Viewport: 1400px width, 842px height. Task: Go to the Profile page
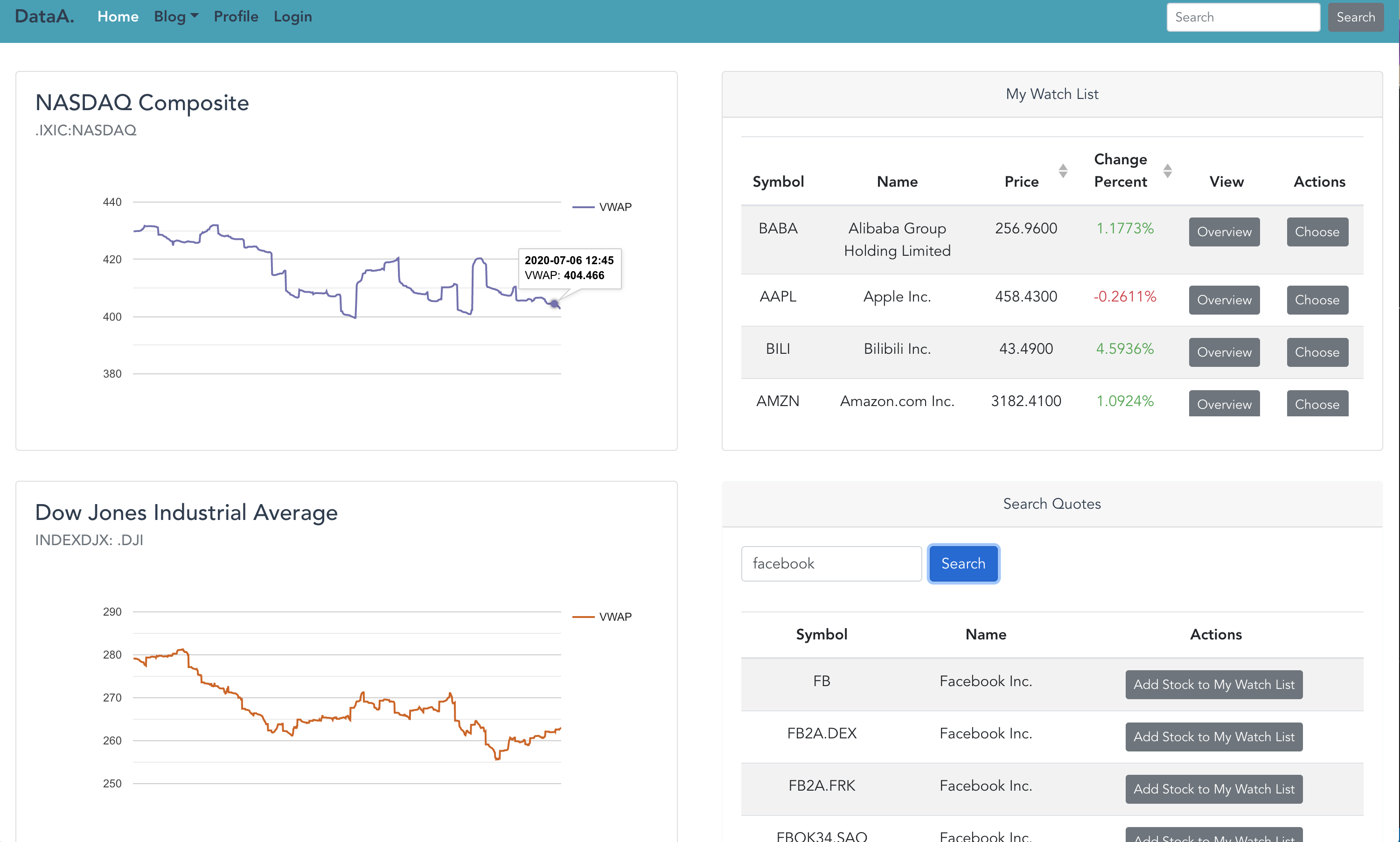(x=236, y=16)
